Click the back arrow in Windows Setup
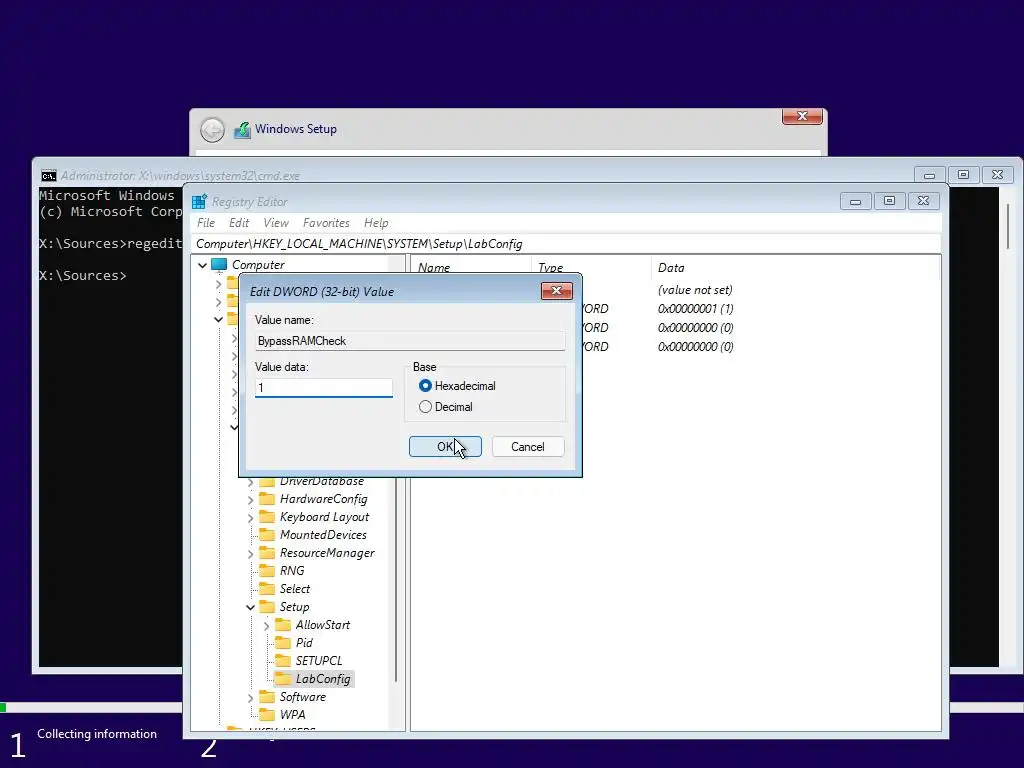This screenshot has width=1024, height=768. 212,130
